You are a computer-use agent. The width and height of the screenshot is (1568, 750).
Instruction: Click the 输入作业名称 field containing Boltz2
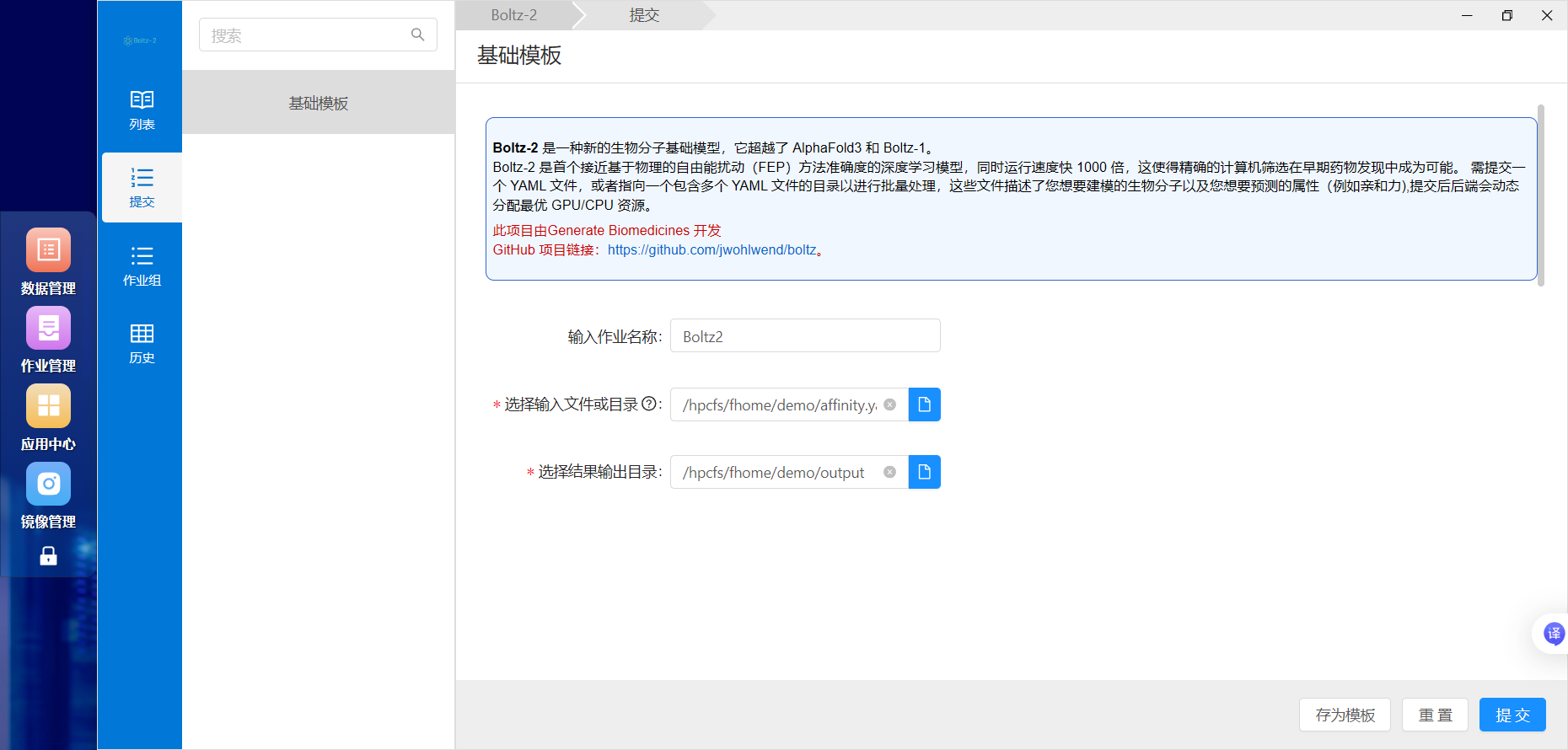coord(805,335)
